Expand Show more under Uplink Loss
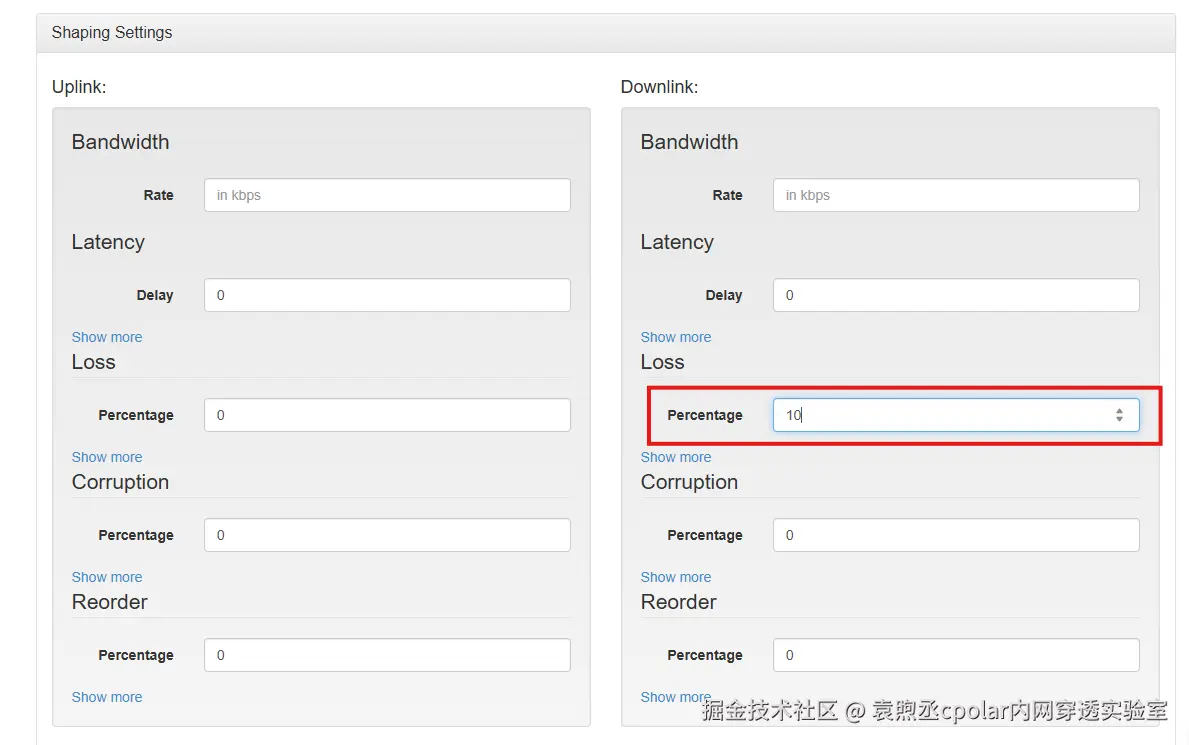The height and width of the screenshot is (745, 1189). tap(107, 457)
